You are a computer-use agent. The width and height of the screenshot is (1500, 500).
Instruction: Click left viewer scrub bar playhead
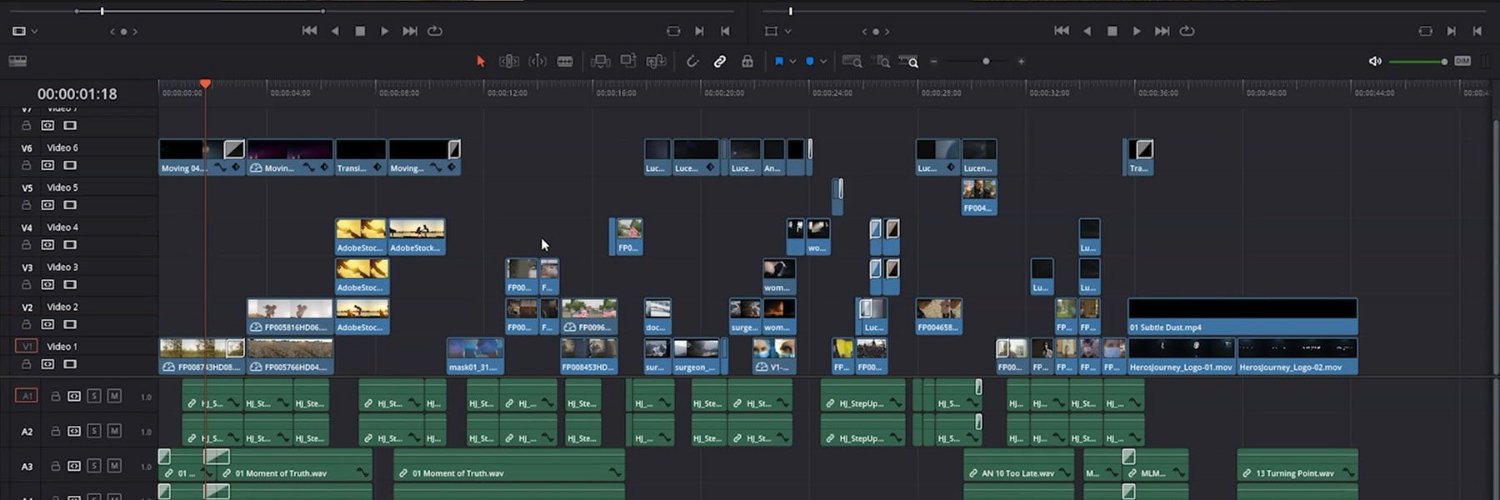(102, 11)
